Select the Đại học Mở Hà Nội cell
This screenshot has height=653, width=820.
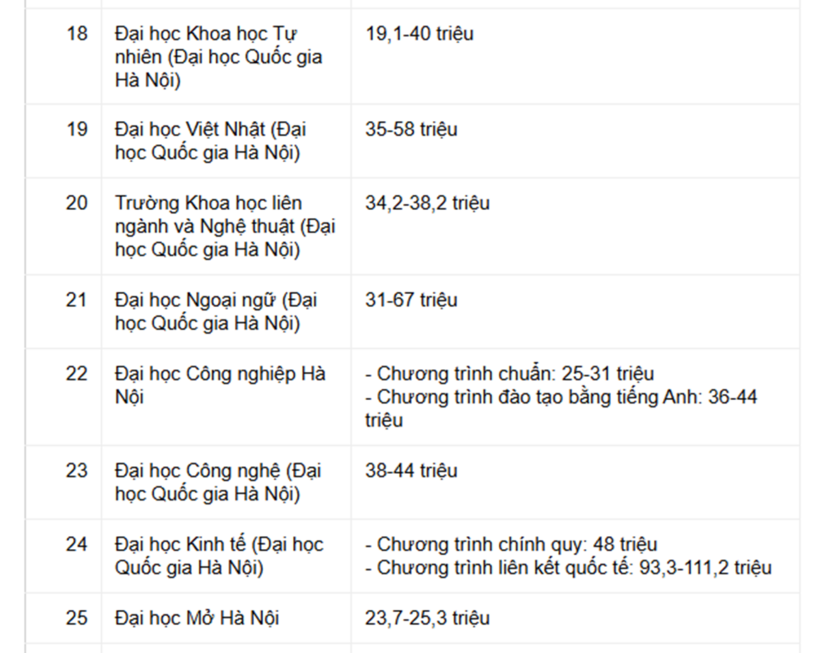pos(197,618)
